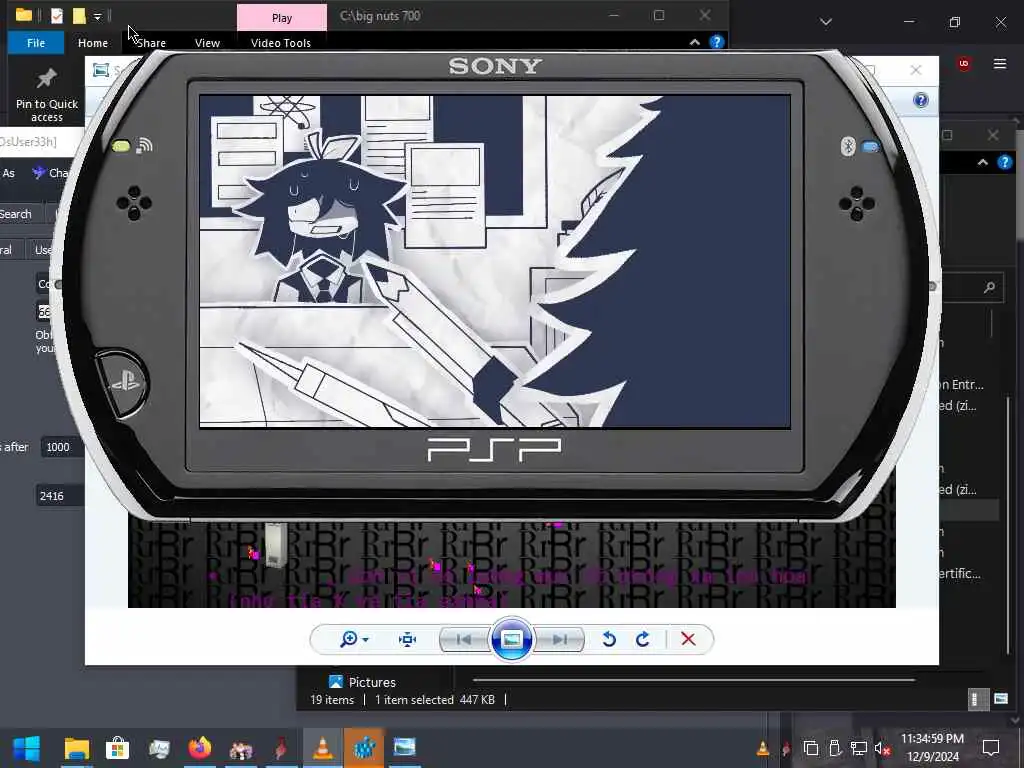The image size is (1024, 768).
Task: Open the Share ribbon tab
Action: coord(152,42)
